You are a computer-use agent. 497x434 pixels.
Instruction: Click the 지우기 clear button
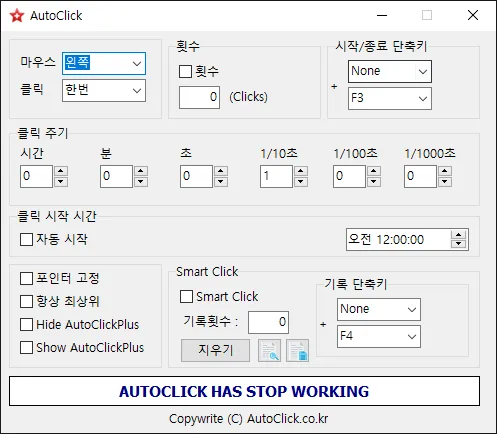pos(215,350)
